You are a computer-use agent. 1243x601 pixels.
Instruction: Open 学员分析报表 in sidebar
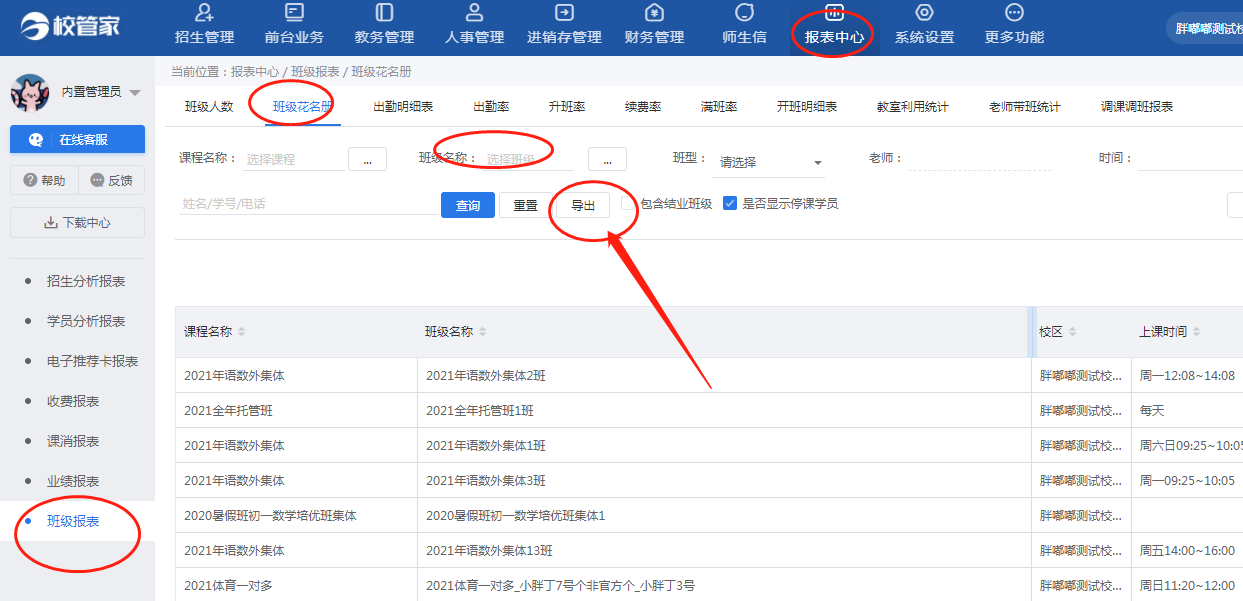(86, 321)
